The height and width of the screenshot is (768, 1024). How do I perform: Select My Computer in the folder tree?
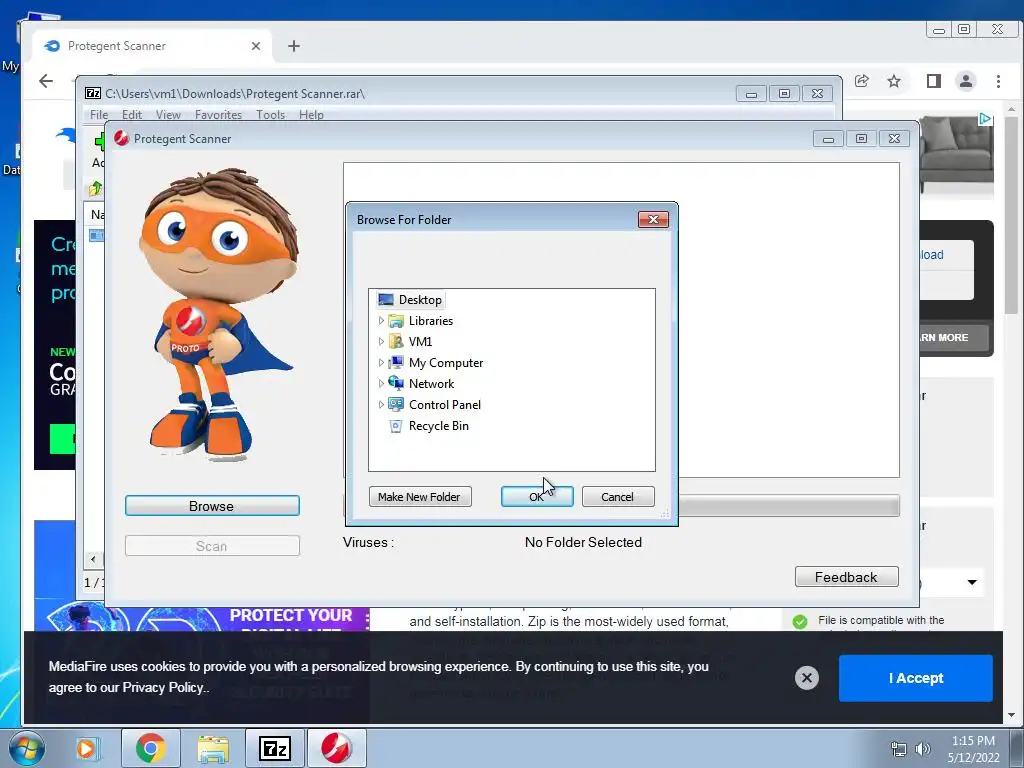point(445,362)
